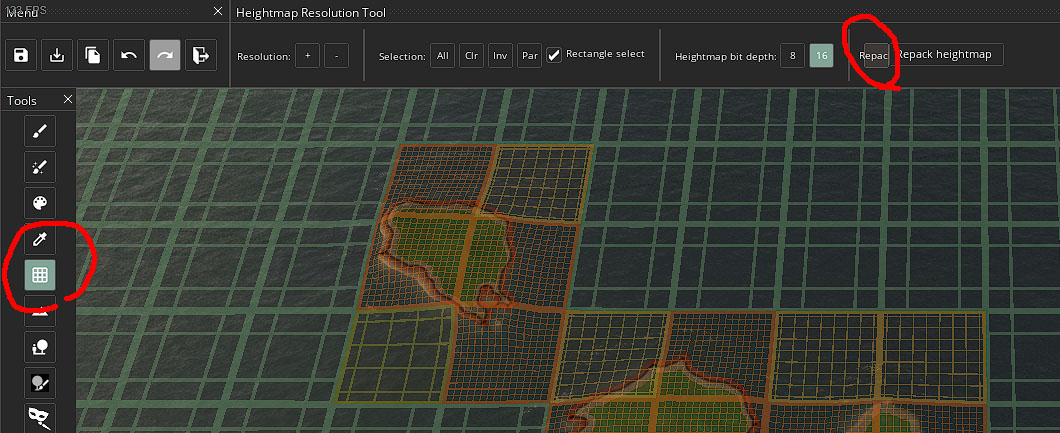The image size is (1060, 433).
Task: Set heightmap bit depth to 16
Action: tap(821, 56)
